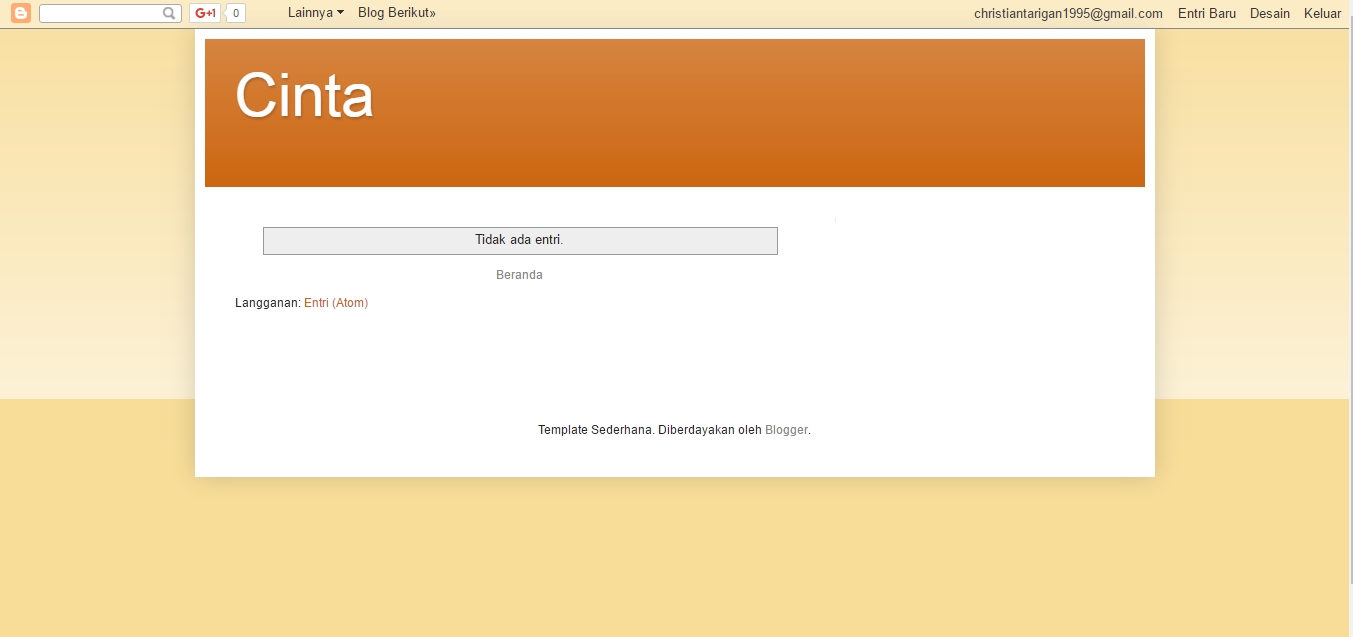Open the Blogger link in footer
1353x637 pixels.
(x=786, y=430)
